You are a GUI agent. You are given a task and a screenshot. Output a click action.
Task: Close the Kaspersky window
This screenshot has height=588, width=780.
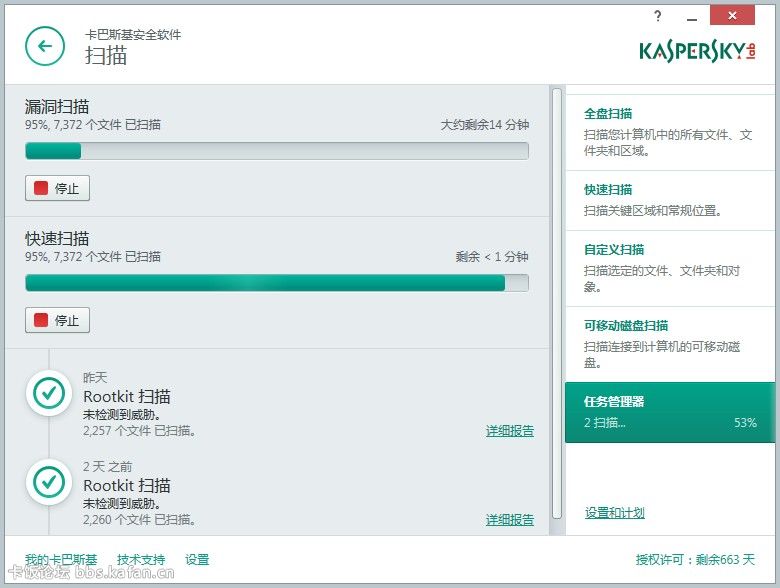[732, 15]
